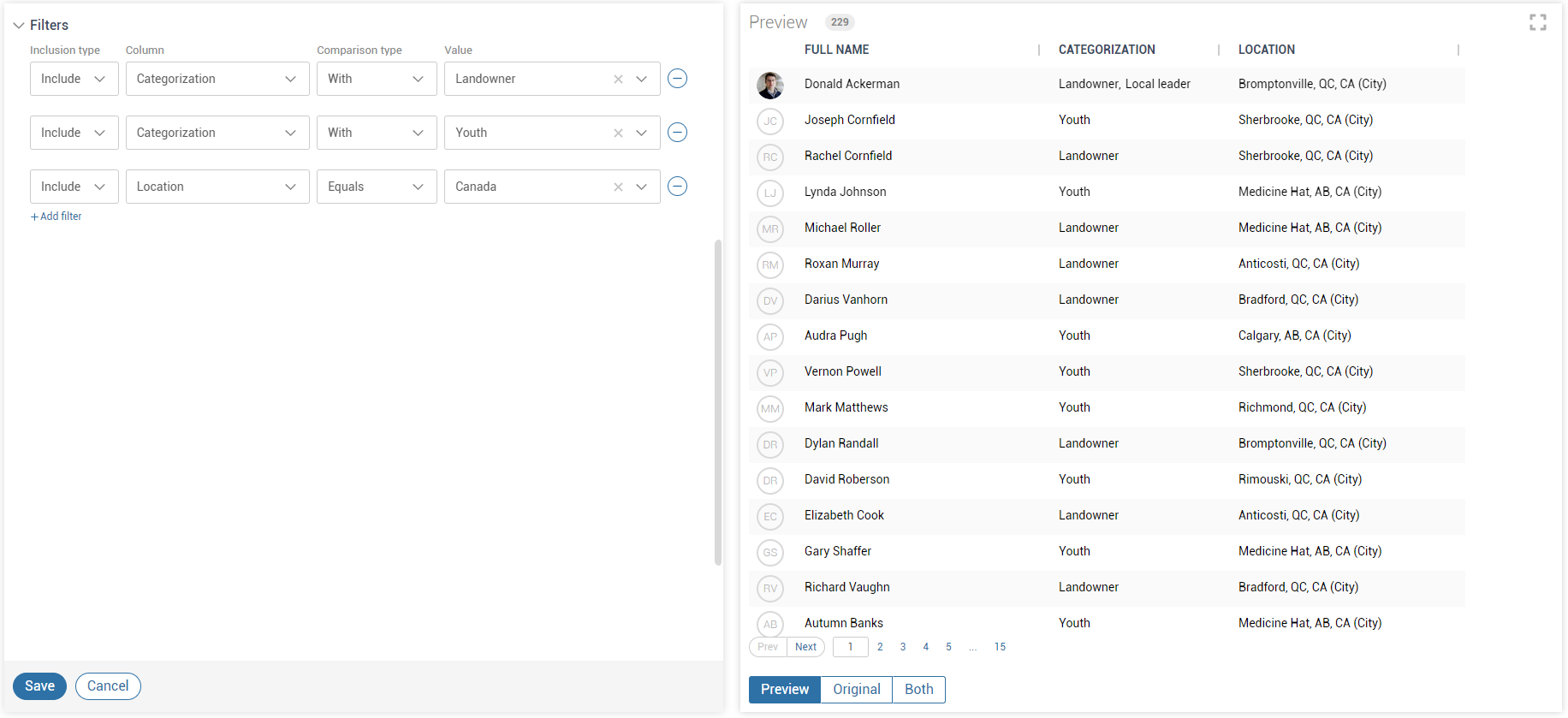Open the Location column dropdown
Screen dimensions: 1568x718
pyautogui.click(x=217, y=187)
